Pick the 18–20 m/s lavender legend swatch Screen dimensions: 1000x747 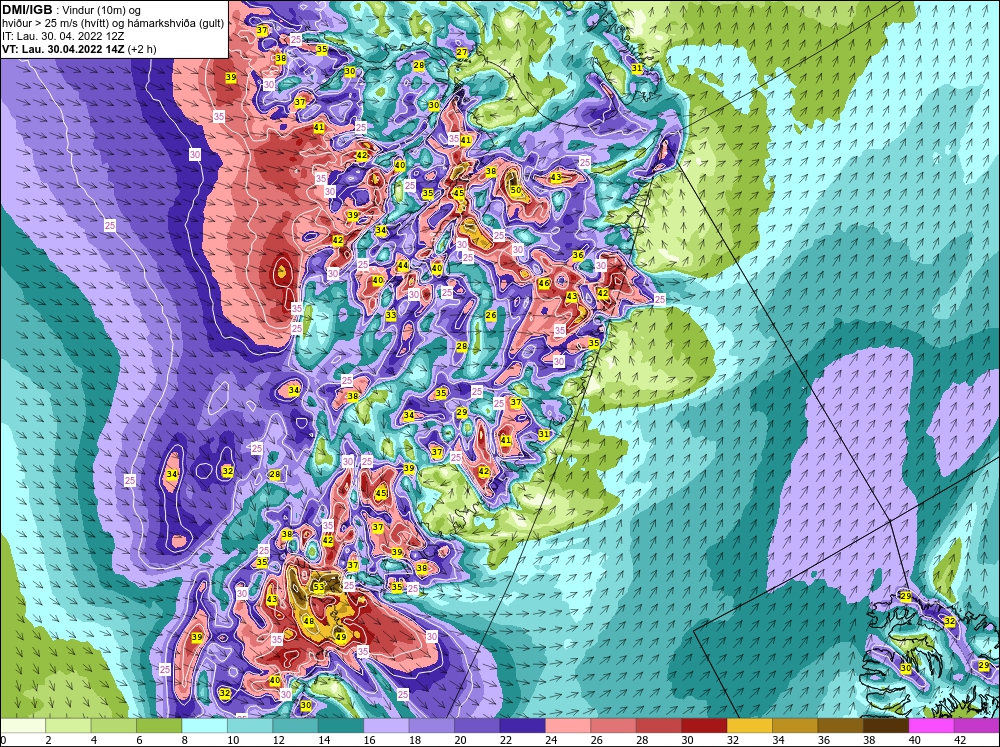coord(432,726)
